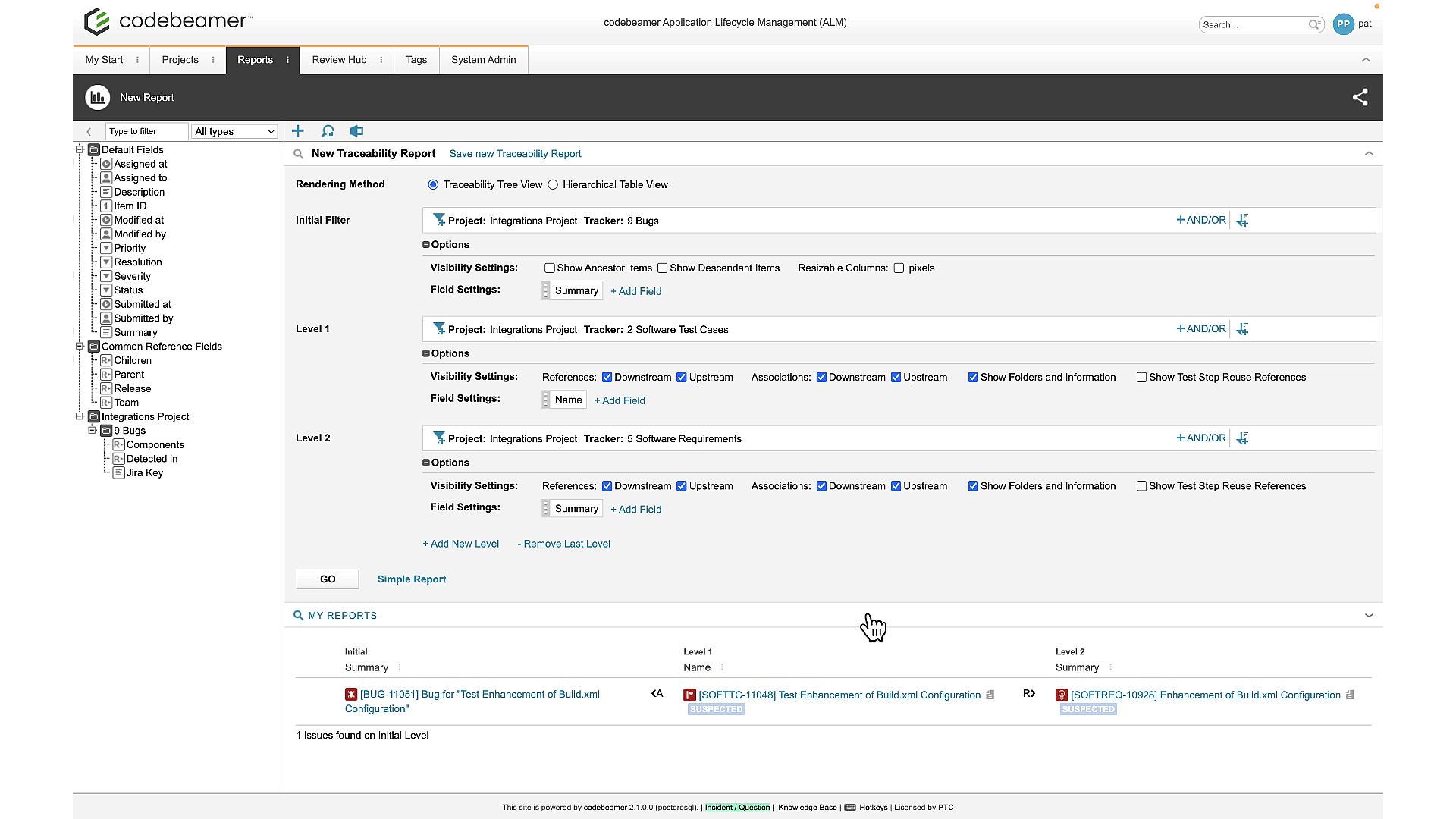The height and width of the screenshot is (819, 1456).
Task: Click the sort icon next to Initial Filter AND/OR
Action: pos(1242,220)
